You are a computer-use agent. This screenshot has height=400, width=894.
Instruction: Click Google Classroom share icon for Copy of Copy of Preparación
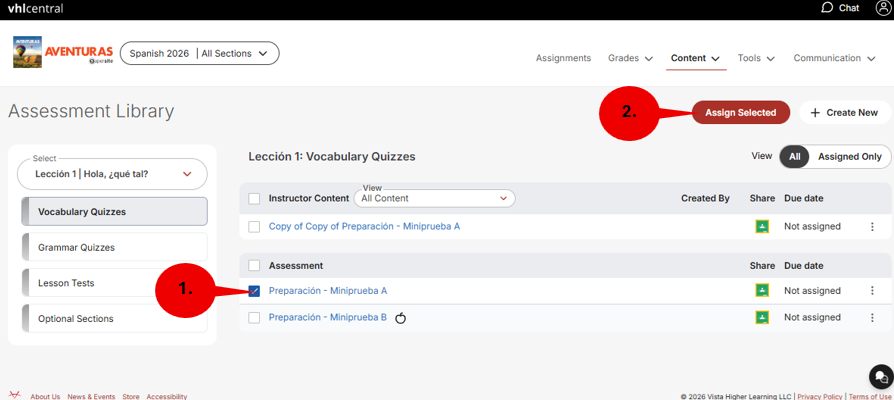[762, 226]
